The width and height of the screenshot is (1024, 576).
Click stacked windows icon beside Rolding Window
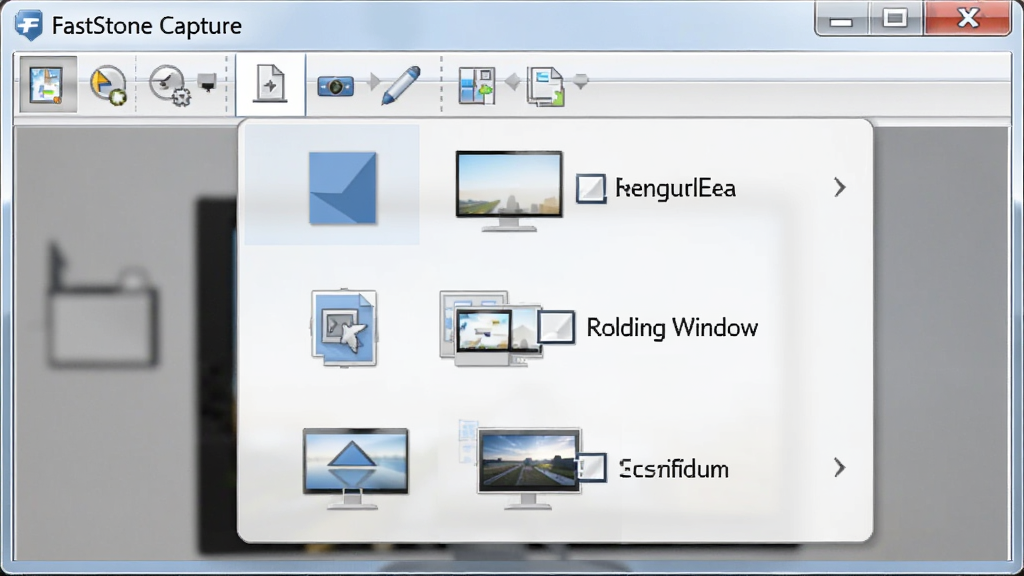point(490,328)
